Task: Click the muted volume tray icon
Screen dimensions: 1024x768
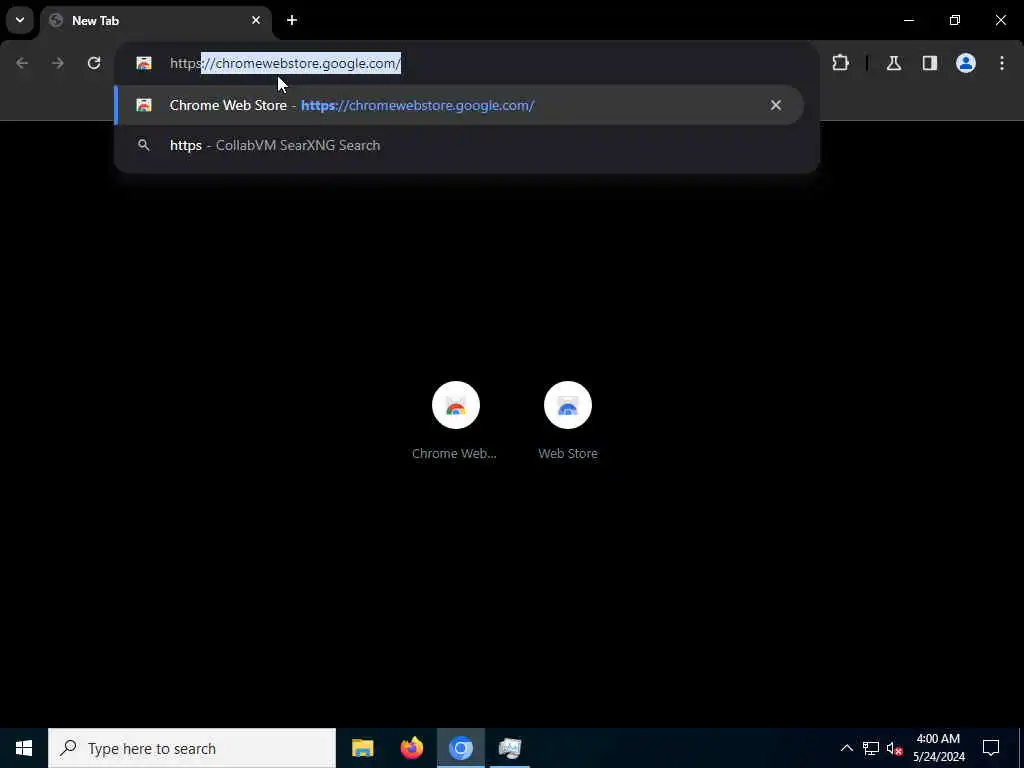Action: (x=894, y=748)
